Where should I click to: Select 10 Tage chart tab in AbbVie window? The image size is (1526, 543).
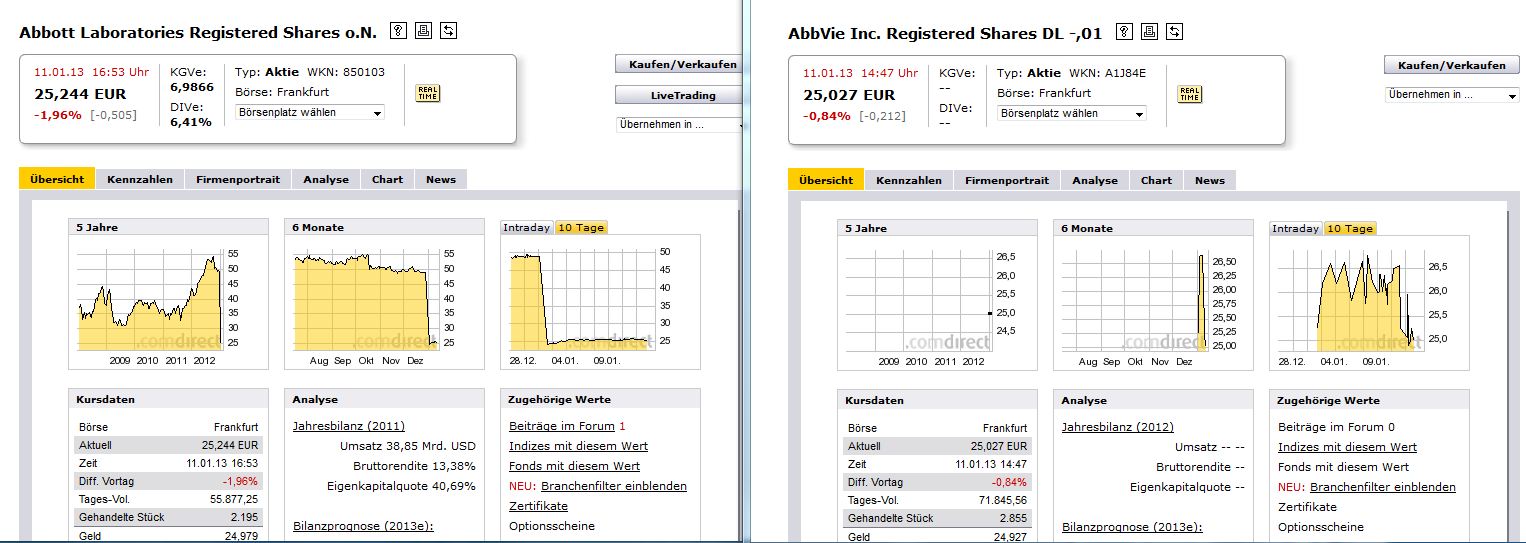click(x=1350, y=228)
